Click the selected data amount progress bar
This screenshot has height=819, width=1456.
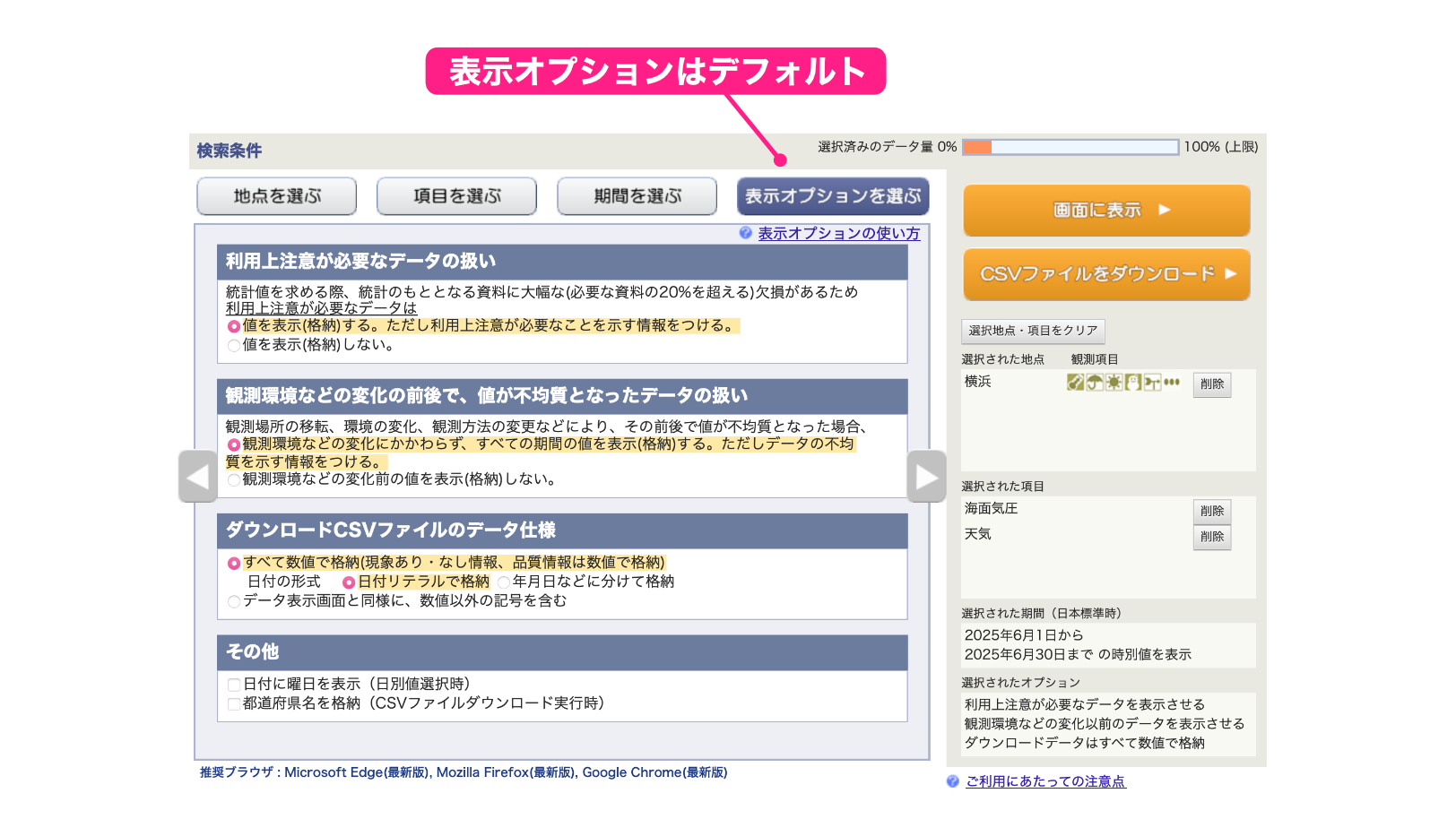coord(1070,147)
